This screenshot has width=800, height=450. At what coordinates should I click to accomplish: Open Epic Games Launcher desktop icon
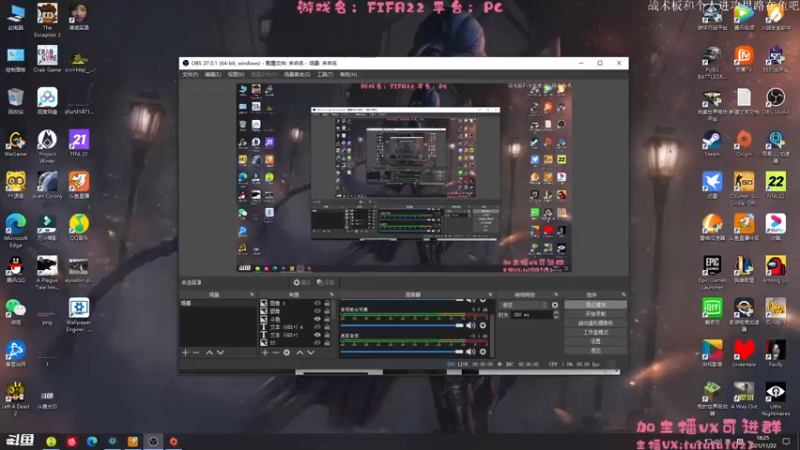pos(712,273)
